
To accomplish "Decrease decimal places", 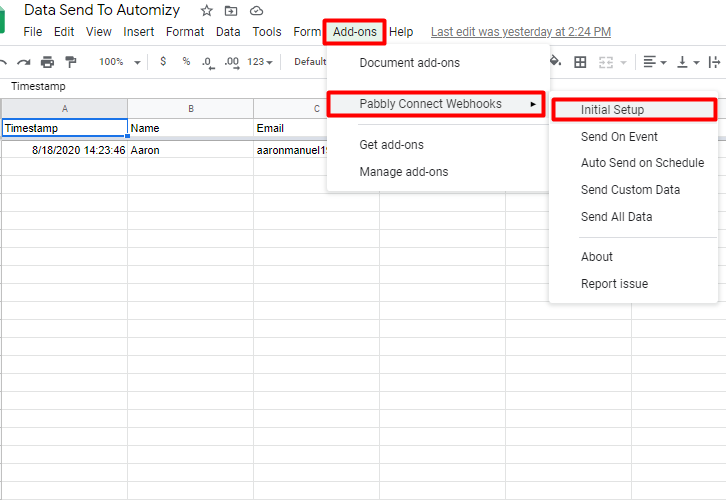I will point(208,62).
